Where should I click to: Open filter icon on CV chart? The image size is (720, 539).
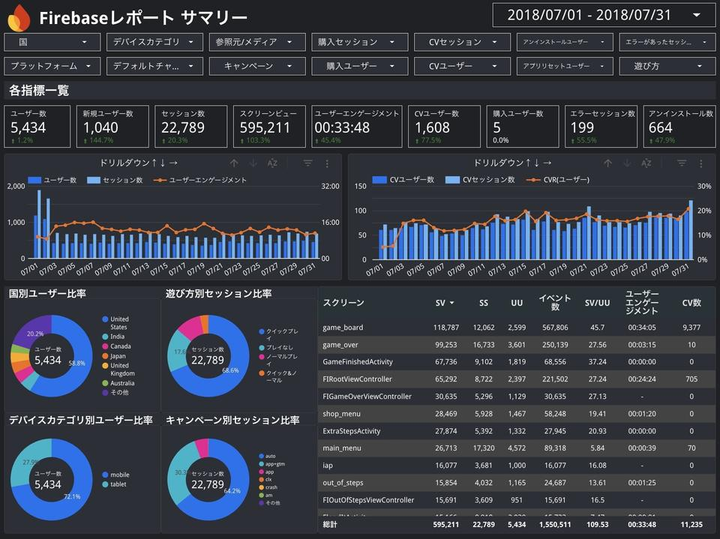(x=682, y=163)
